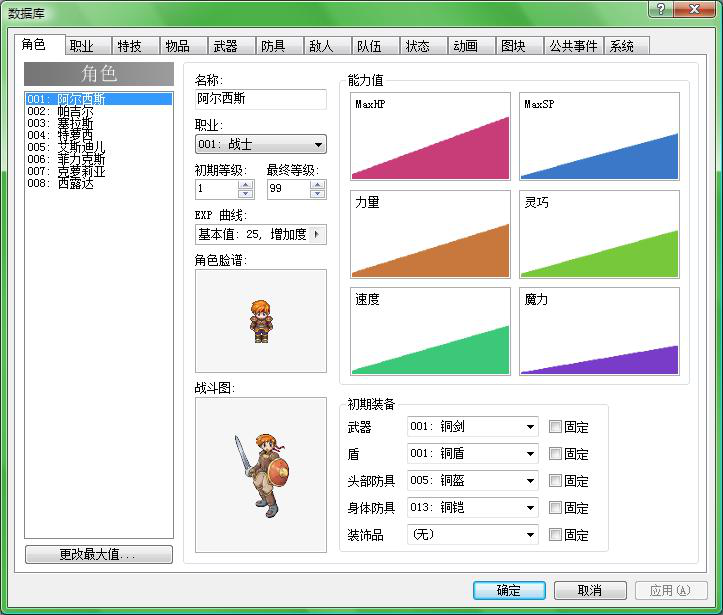Open the 公共事件 tab

573,46
